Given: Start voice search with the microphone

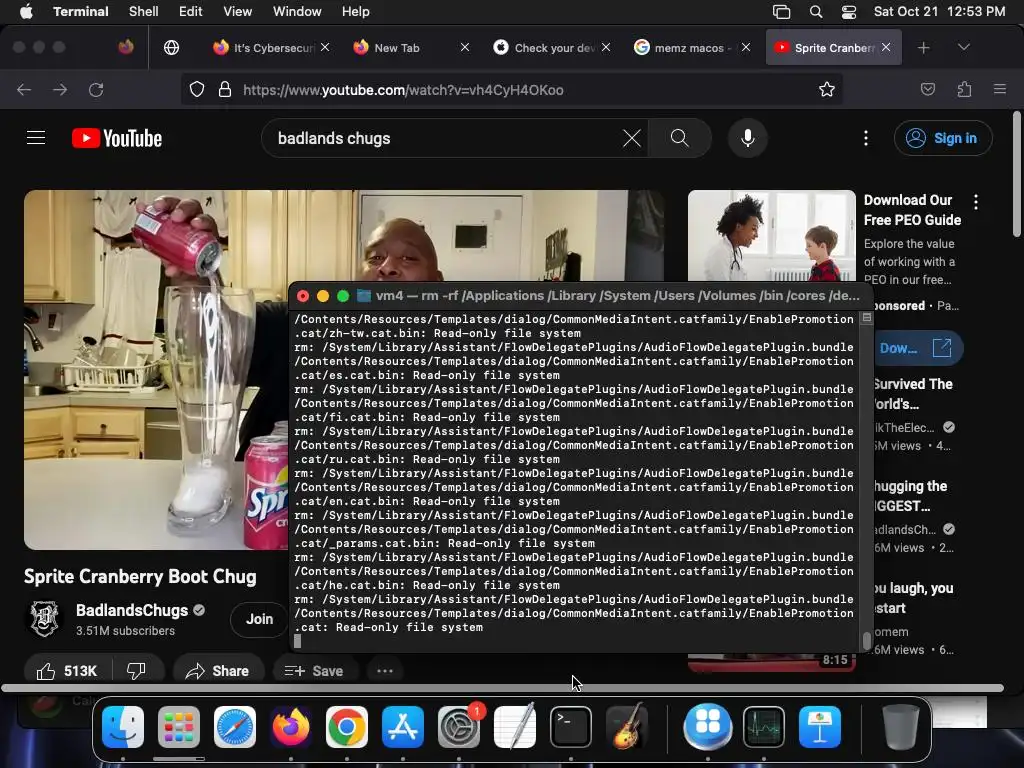Looking at the screenshot, I should 748,138.
